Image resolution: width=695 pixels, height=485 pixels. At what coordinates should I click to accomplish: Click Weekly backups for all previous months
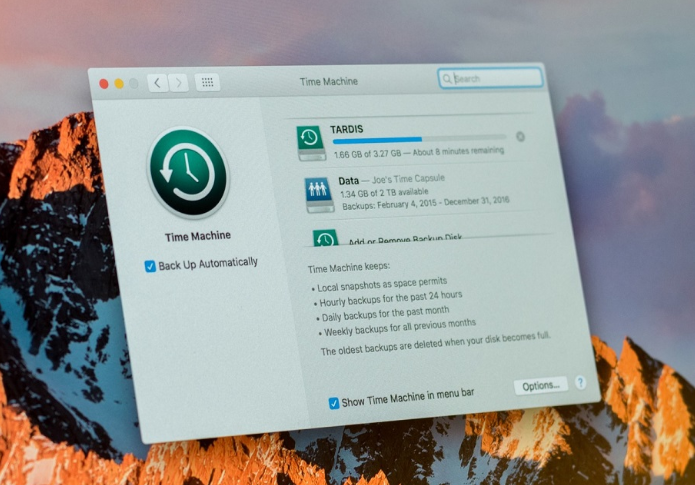(x=400, y=328)
